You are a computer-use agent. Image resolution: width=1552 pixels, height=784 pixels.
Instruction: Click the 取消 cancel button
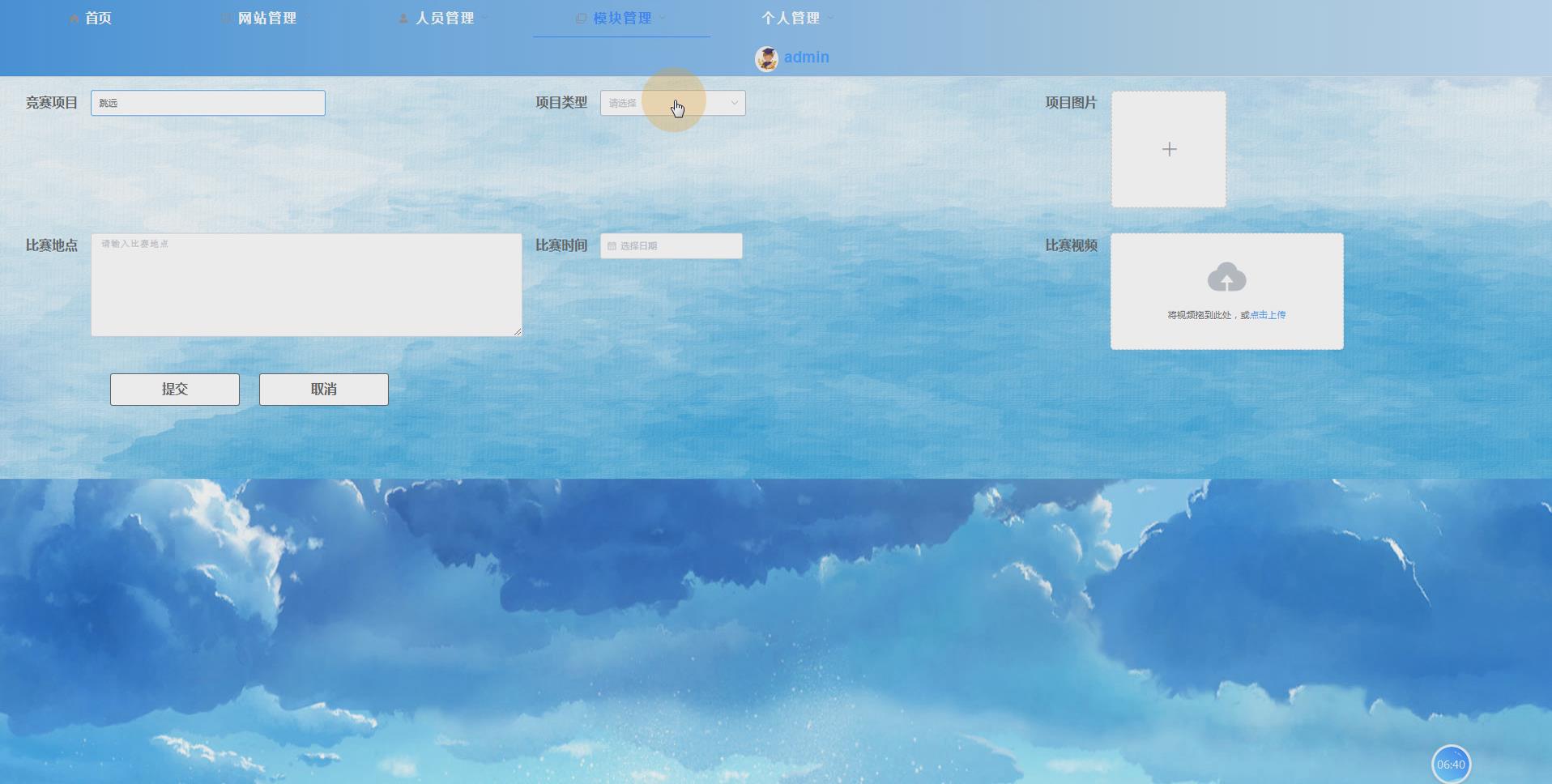(322, 389)
